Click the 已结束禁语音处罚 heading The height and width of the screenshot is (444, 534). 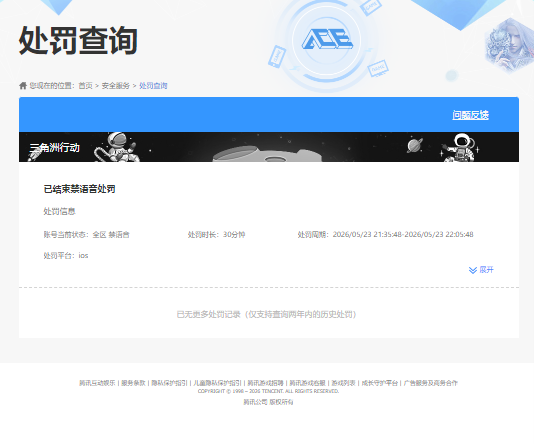pyautogui.click(x=79, y=189)
